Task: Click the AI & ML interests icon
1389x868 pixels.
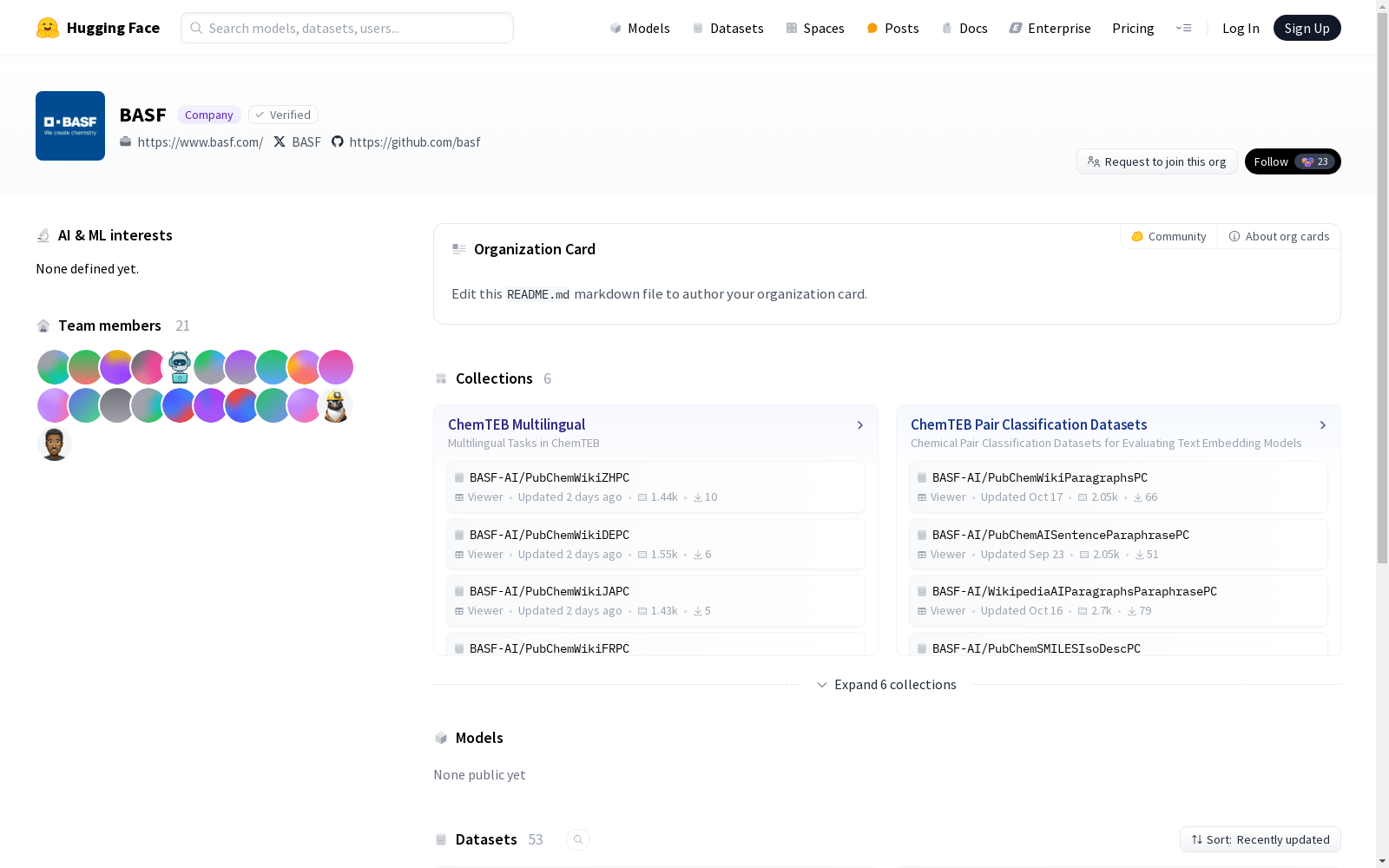Action: tap(43, 235)
